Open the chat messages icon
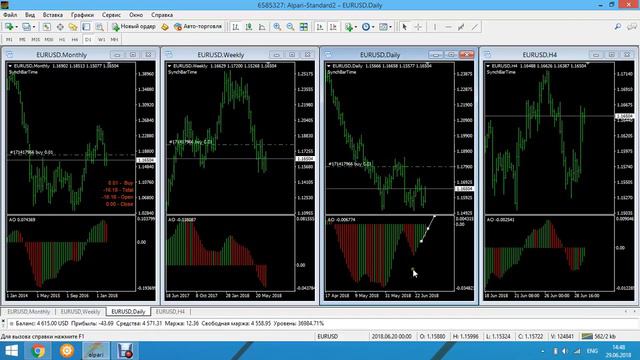Screen dimensions: 640x360 click(631, 27)
